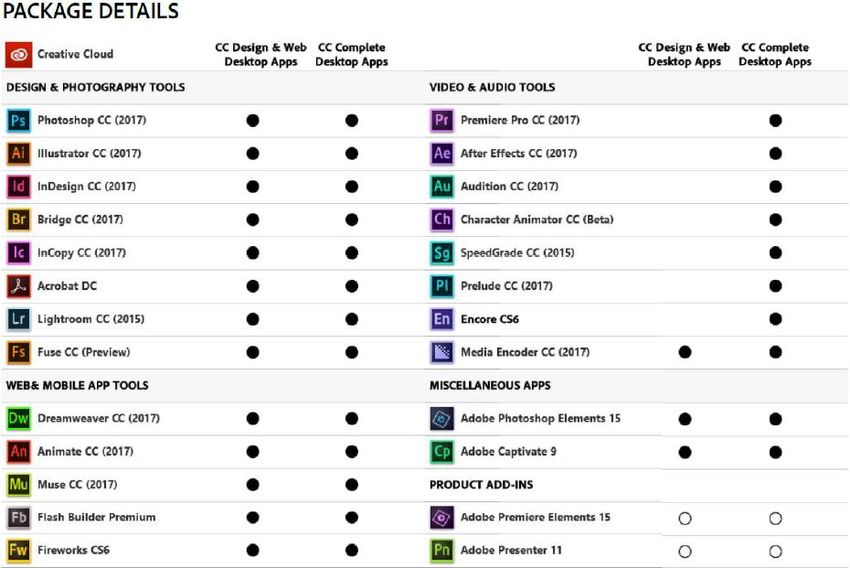Click the Video & Audio Tools heading
Image resolution: width=850 pixels, height=568 pixels.
pyautogui.click(x=492, y=87)
